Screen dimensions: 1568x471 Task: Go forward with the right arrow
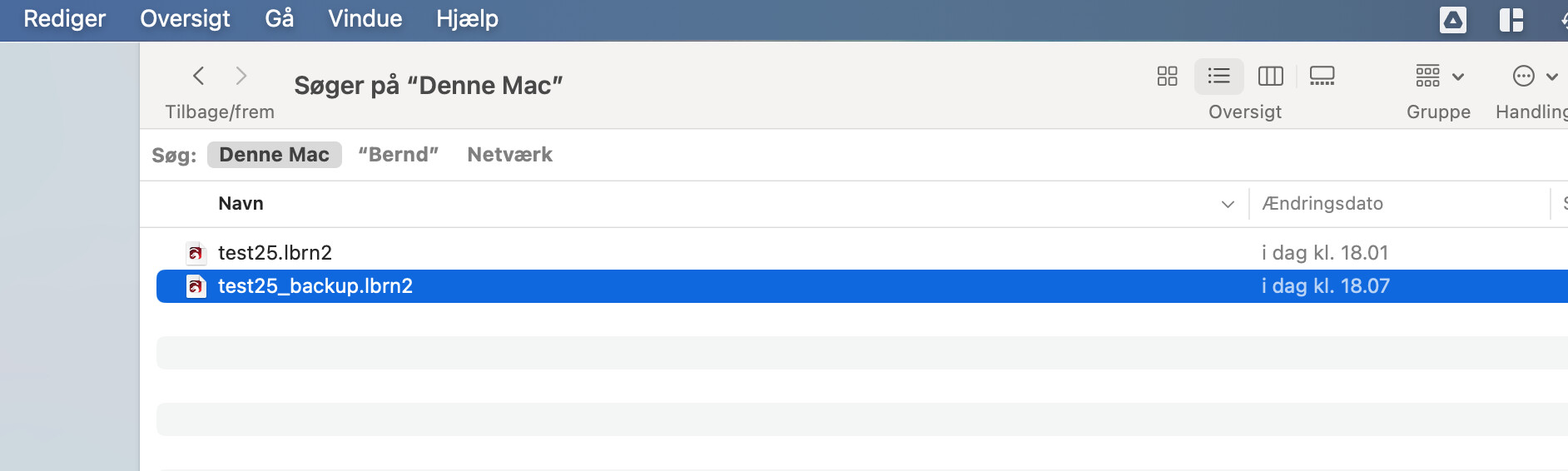coord(241,76)
